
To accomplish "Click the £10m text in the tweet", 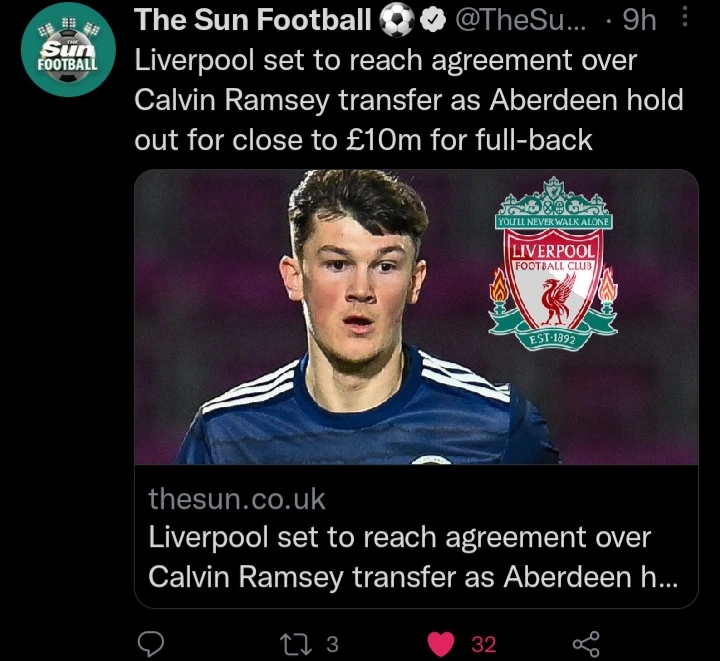I will click(383, 140).
